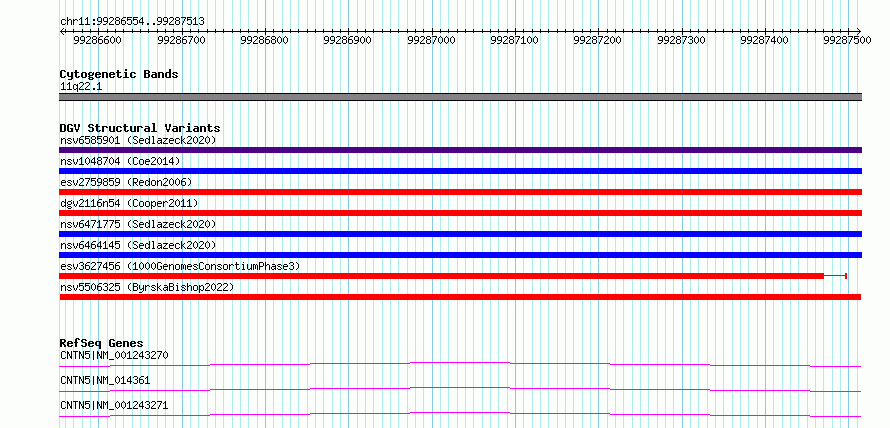The image size is (890, 428).
Task: Click ruler tick label 99286800
Action: (x=265, y=40)
